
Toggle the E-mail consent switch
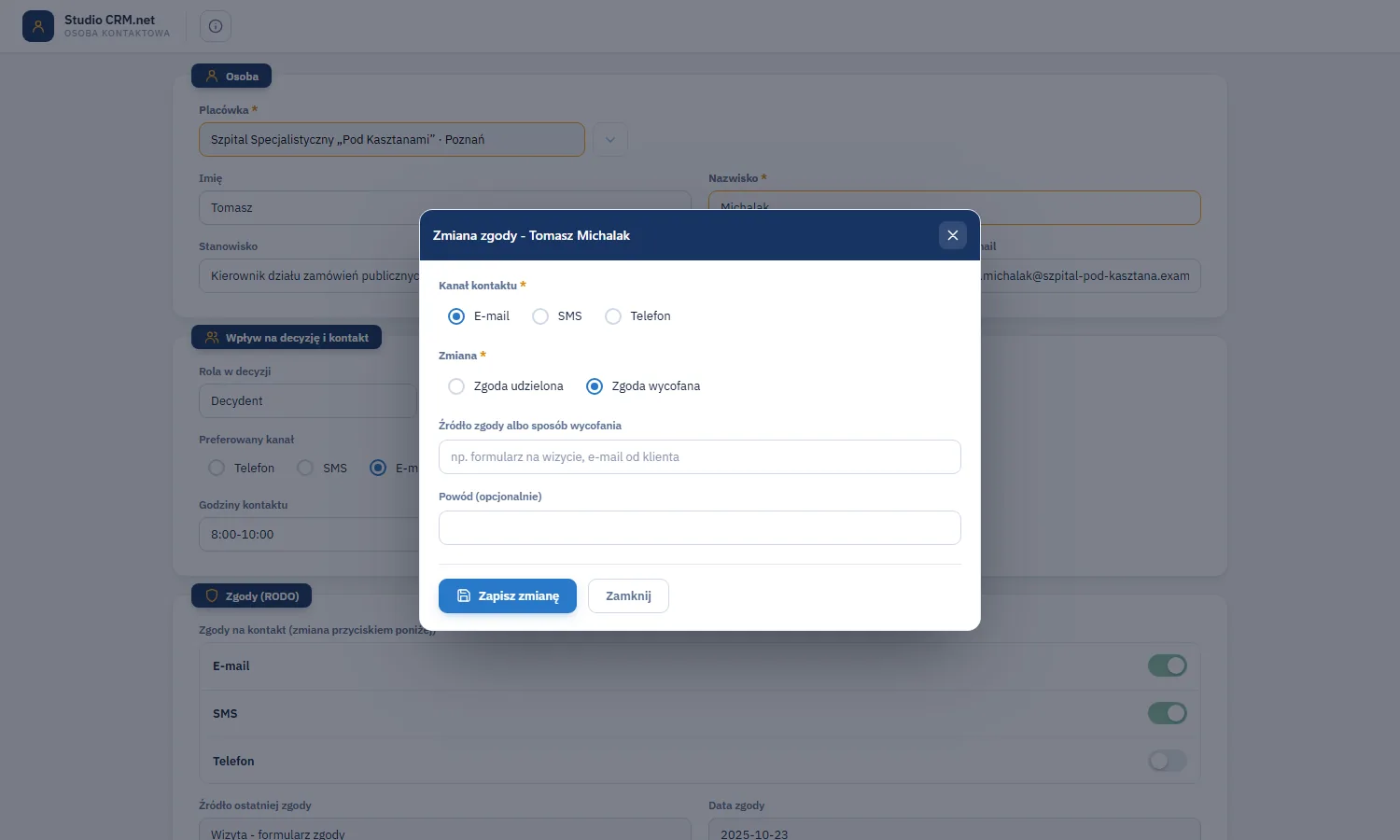(1168, 666)
